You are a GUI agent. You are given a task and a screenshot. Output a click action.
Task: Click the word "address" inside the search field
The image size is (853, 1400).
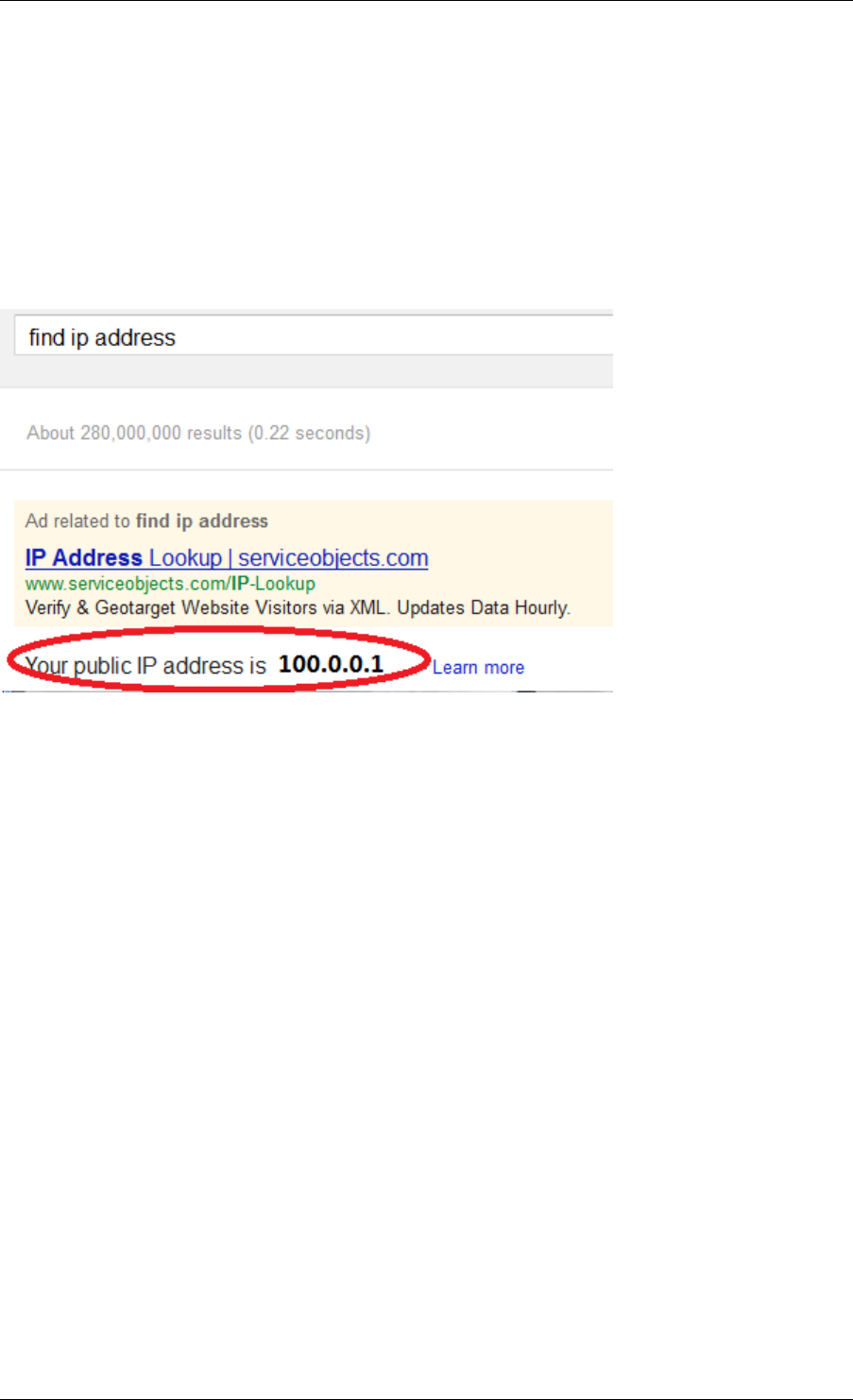135,337
